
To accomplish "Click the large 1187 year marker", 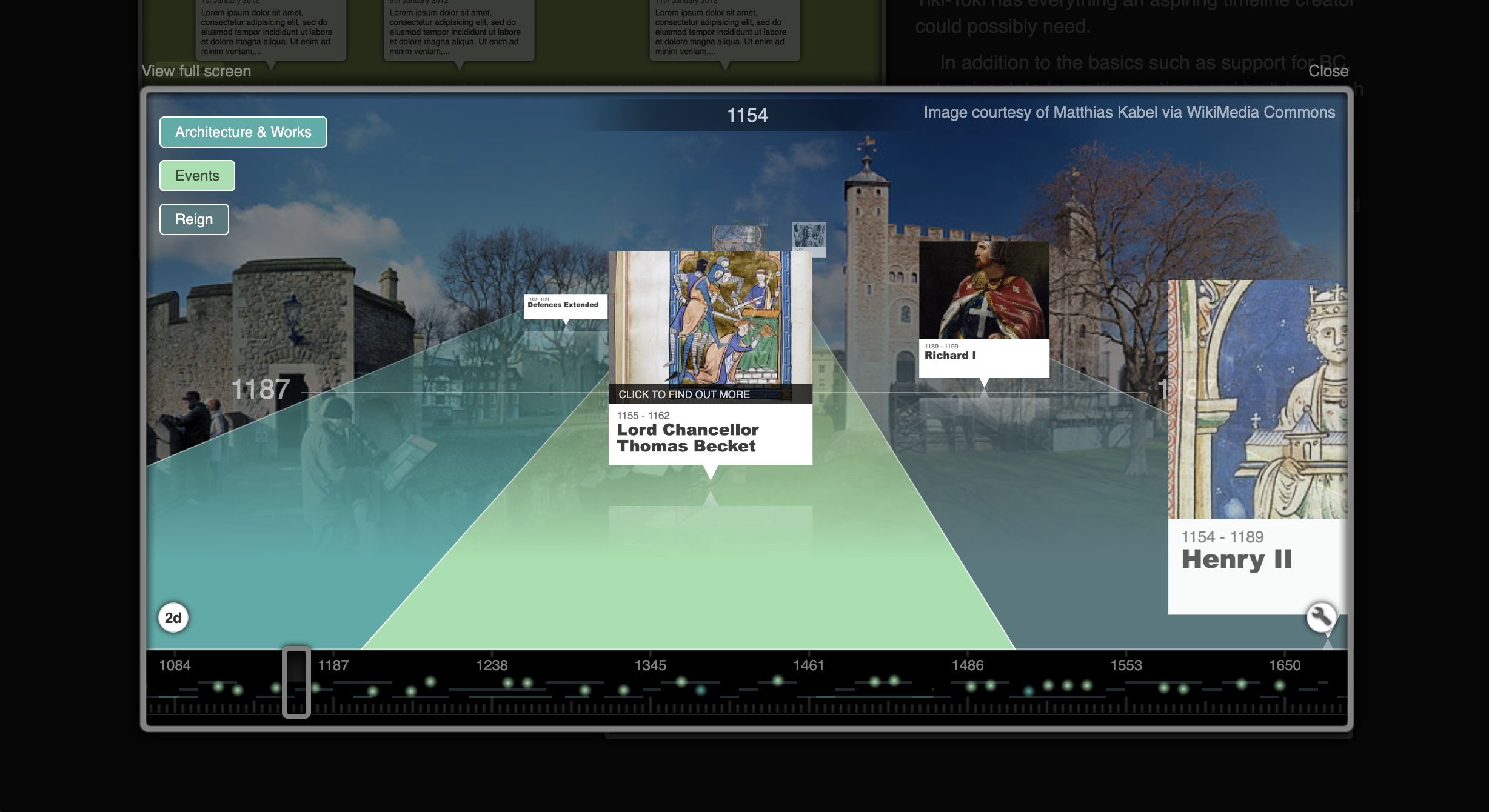I will click(261, 389).
